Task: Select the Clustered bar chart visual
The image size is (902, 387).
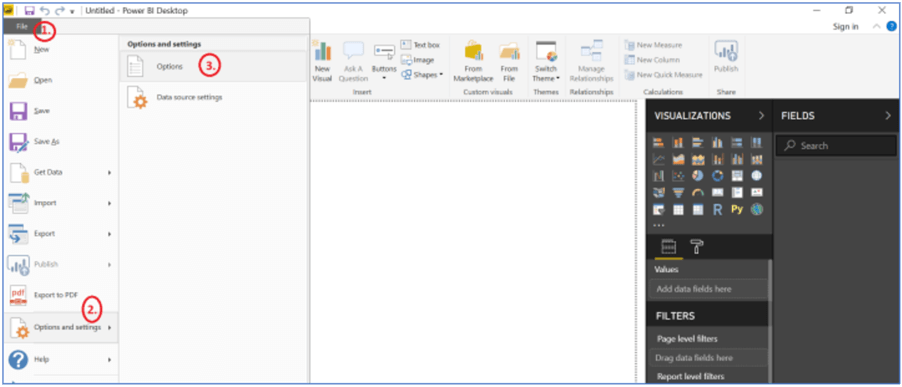Action: pyautogui.click(x=698, y=142)
